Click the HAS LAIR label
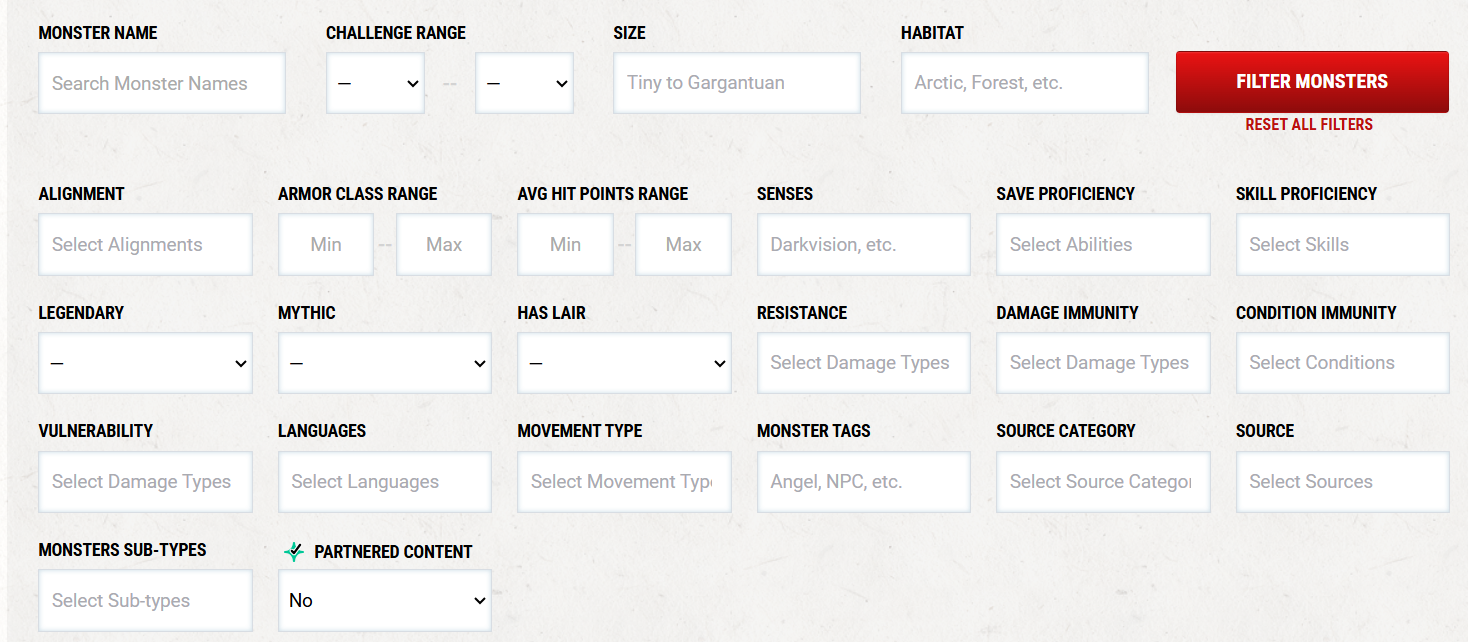 coord(552,313)
